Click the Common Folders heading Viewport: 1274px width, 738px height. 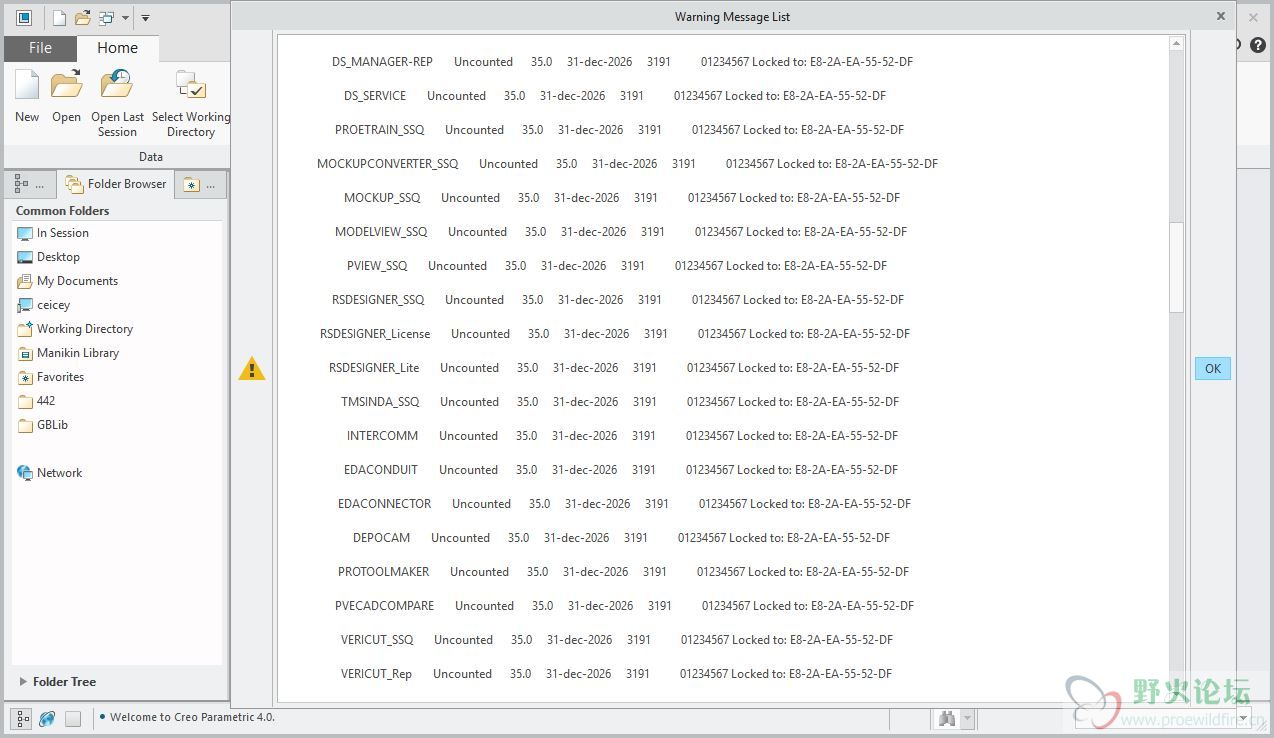(x=62, y=211)
